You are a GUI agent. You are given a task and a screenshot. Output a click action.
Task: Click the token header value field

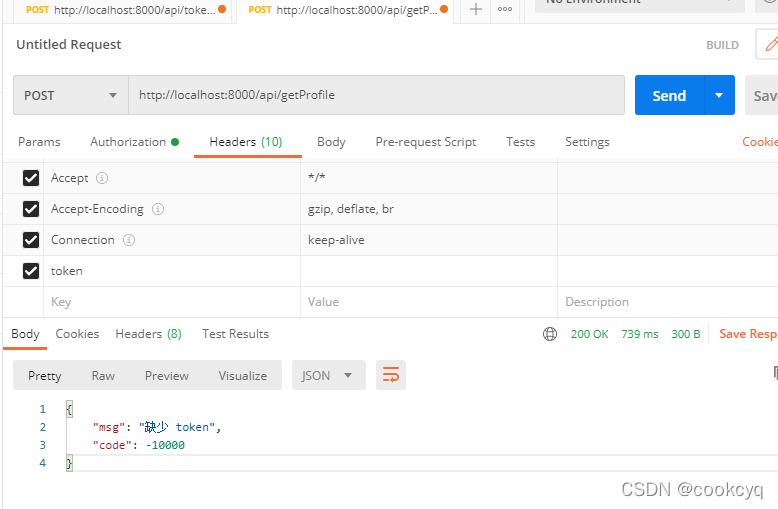coord(429,271)
